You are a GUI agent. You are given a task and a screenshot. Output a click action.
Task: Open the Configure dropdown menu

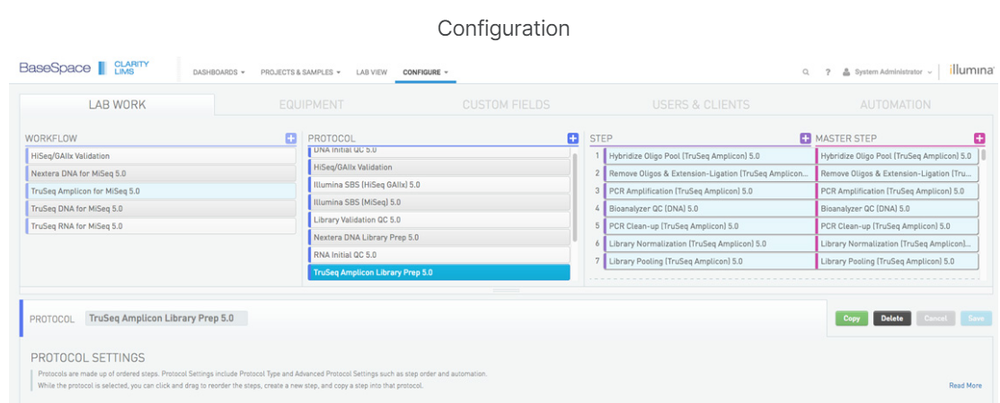pos(425,73)
